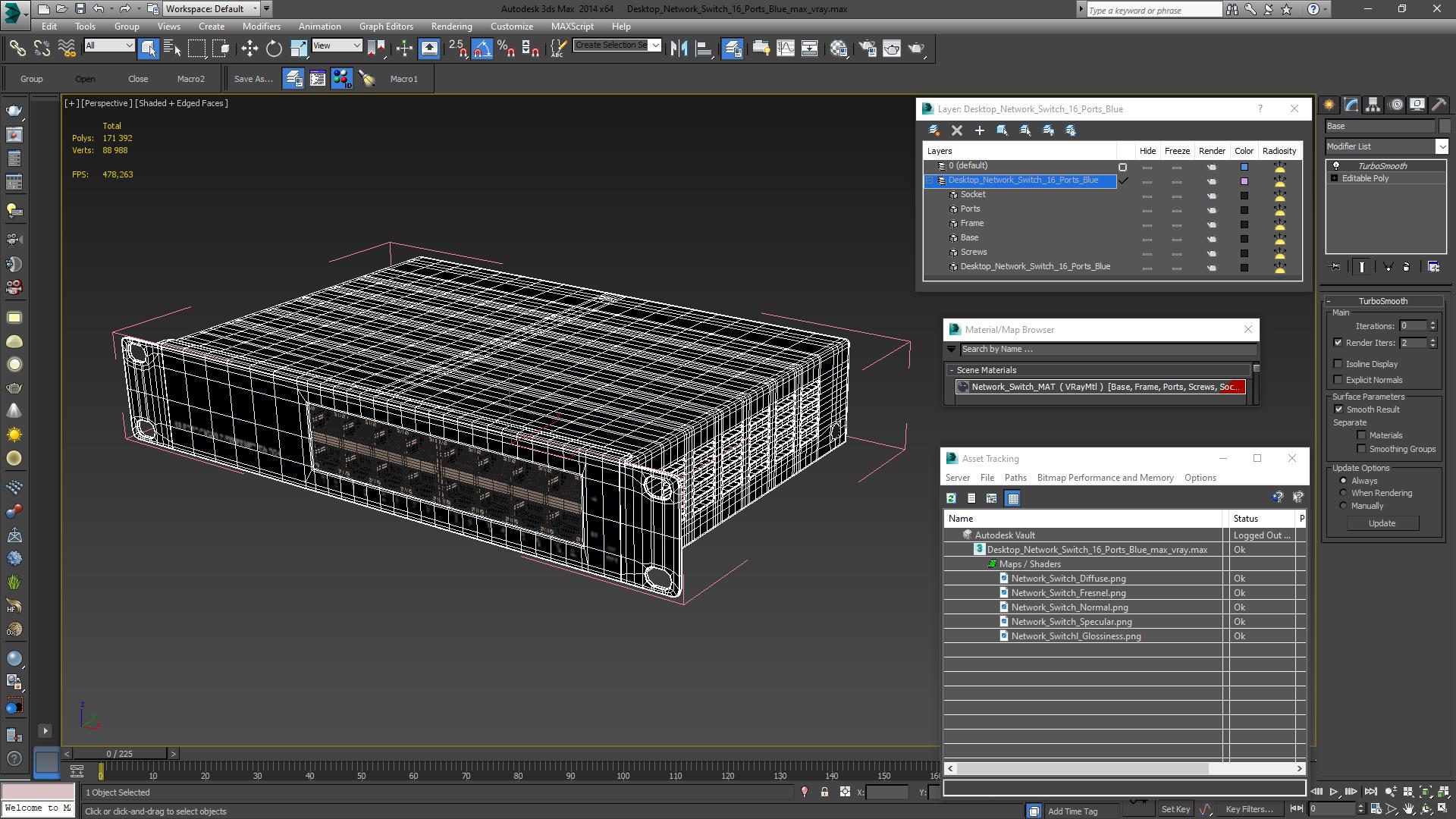Viewport: 1456px width, 819px height.
Task: Open the Modifier List dropdown
Action: (1387, 146)
